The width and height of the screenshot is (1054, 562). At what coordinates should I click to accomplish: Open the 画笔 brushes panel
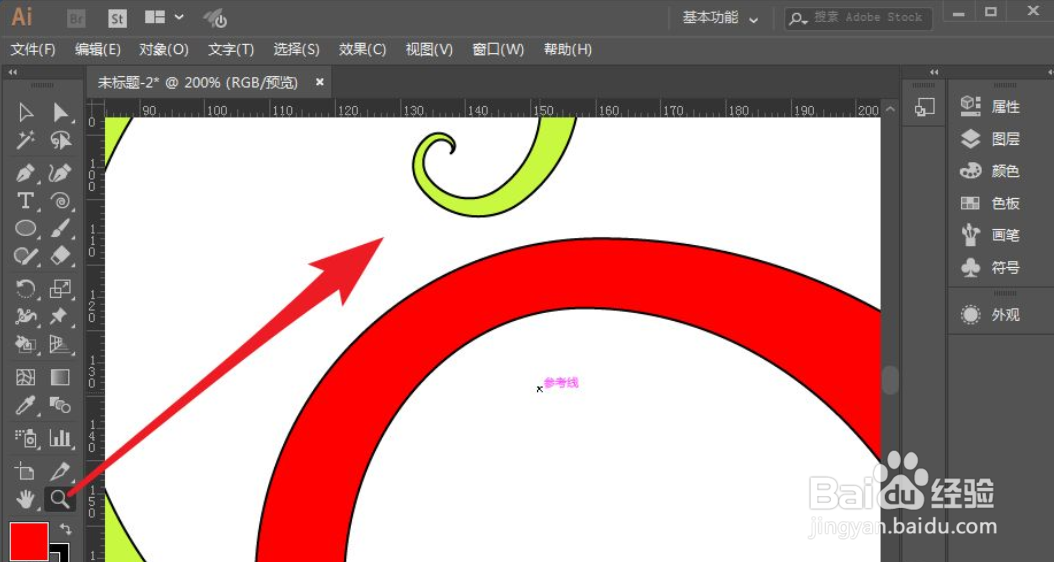click(991, 235)
